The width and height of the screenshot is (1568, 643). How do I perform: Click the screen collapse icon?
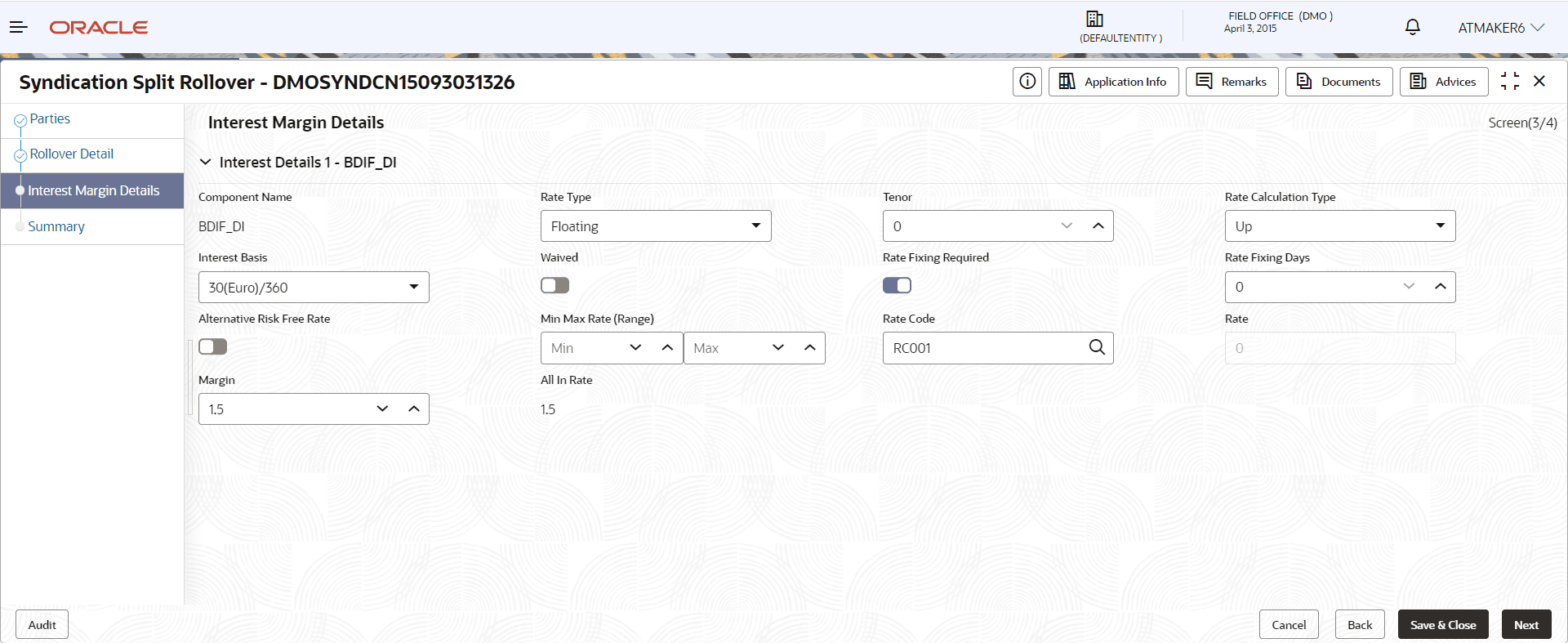coord(1510,81)
